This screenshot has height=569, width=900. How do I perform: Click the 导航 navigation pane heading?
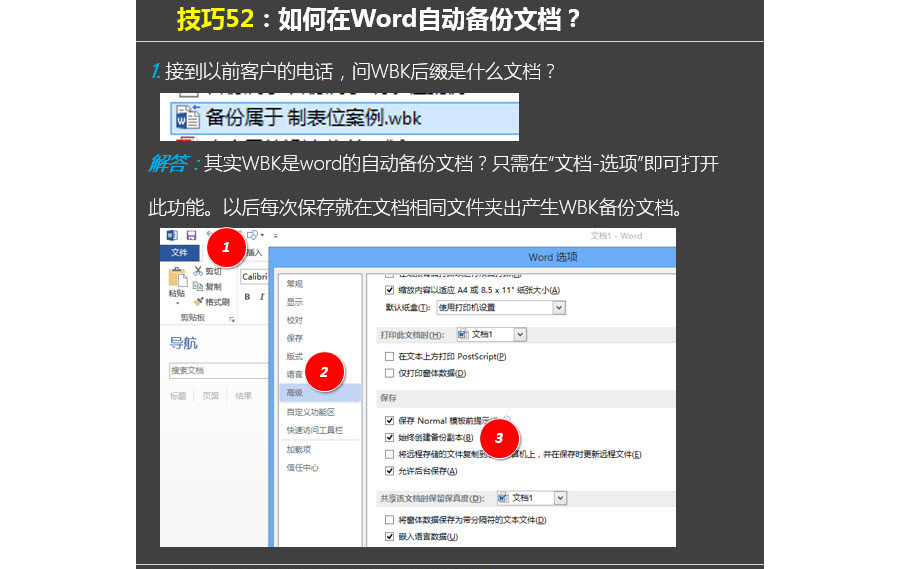coord(184,343)
